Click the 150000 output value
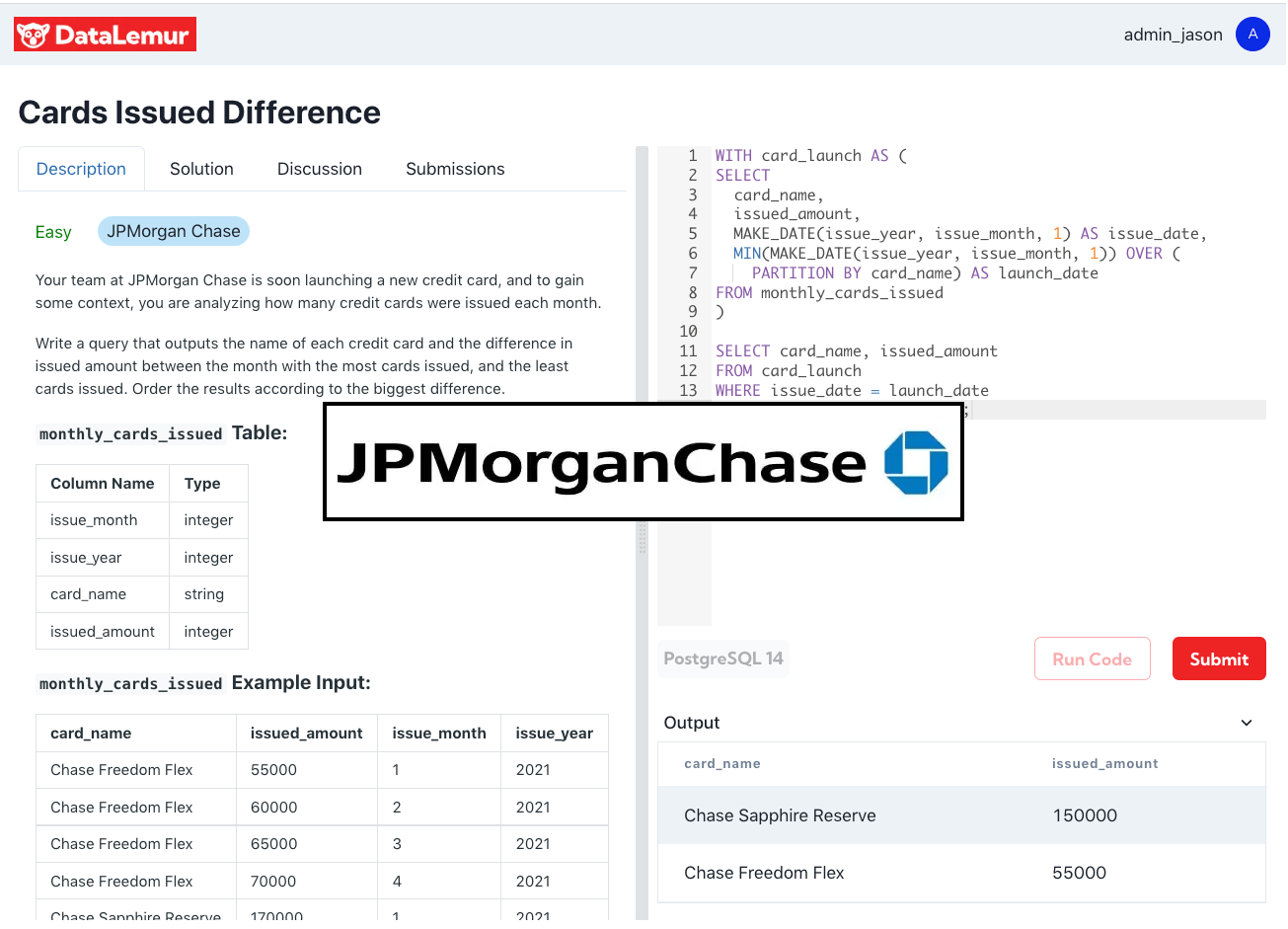 coord(1085,815)
